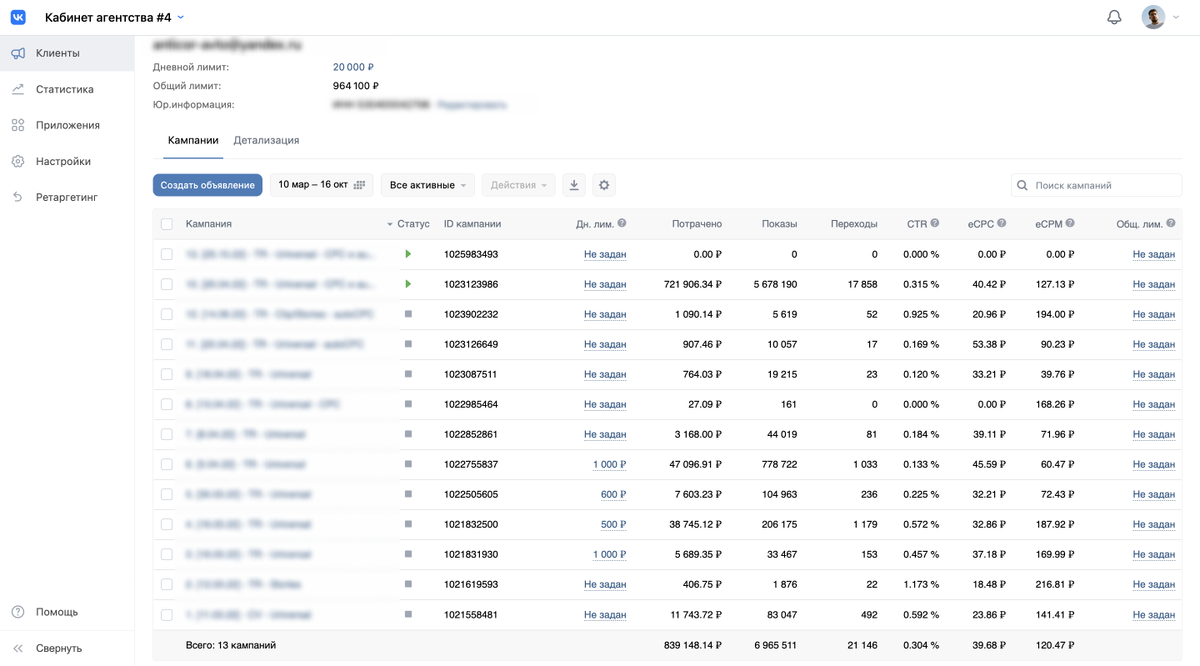Switch to the Детализация tab
This screenshot has width=1200, height=666.
coord(266,140)
